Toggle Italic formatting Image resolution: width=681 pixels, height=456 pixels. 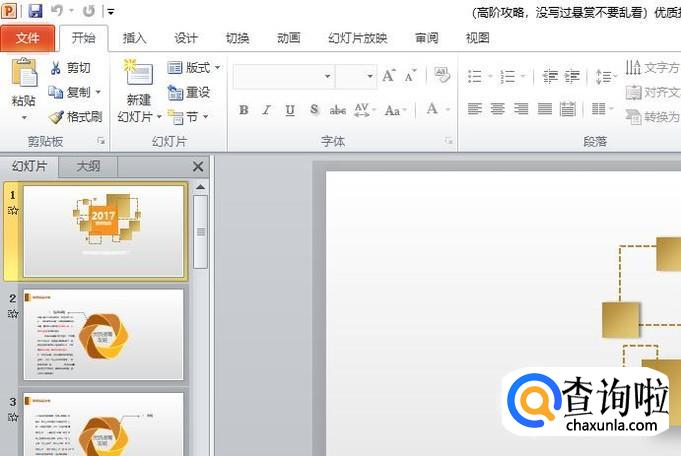(x=266, y=110)
